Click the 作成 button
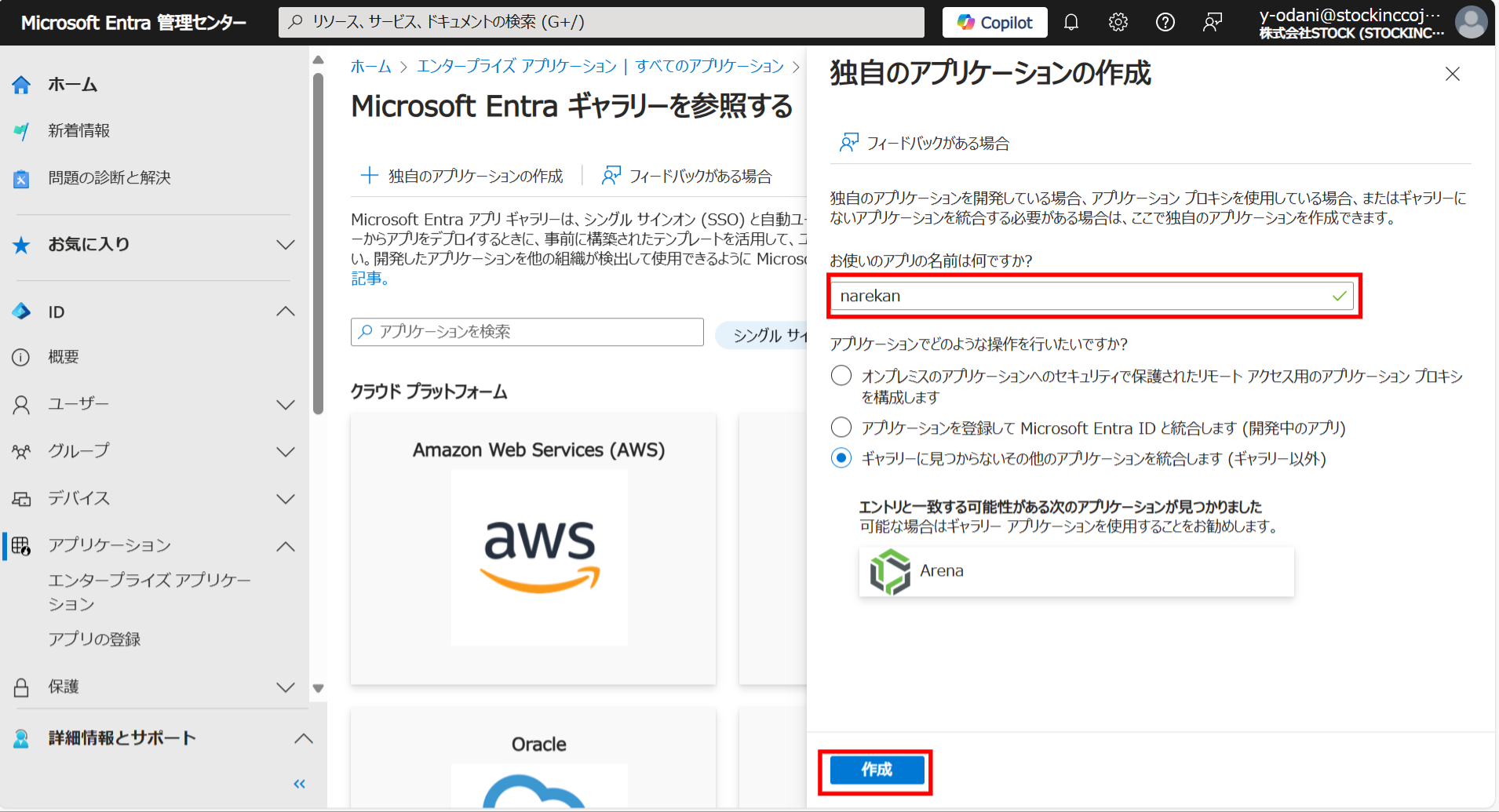The image size is (1499, 812). 877,770
